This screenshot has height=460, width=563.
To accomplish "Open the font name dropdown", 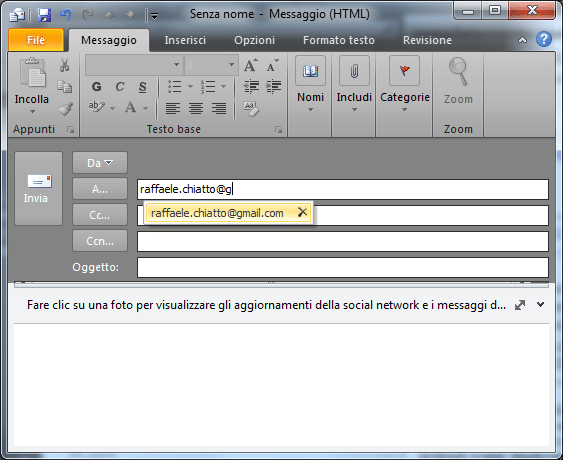I will pyautogui.click(x=176, y=65).
